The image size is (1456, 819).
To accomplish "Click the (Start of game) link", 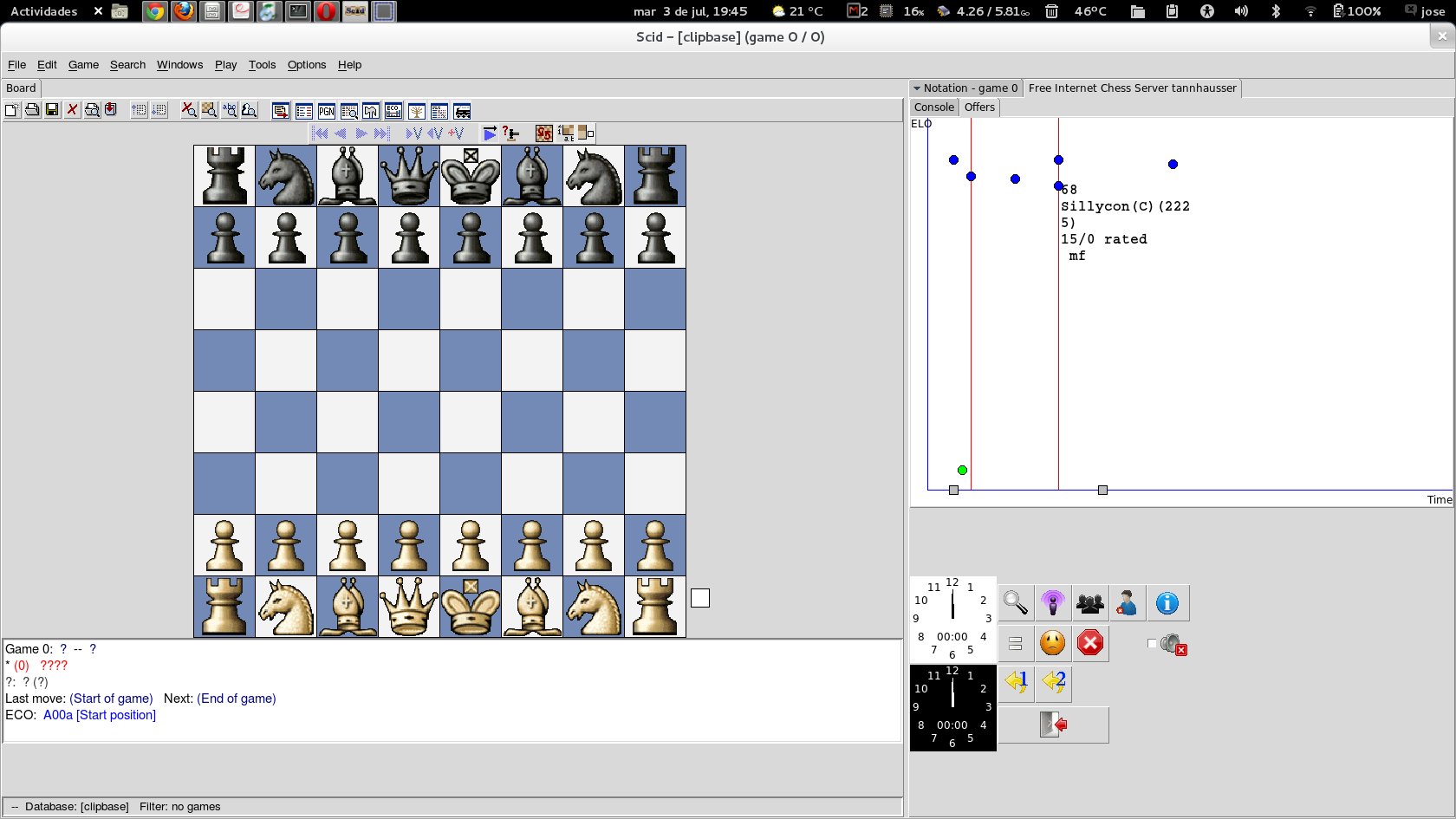I will tap(111, 699).
